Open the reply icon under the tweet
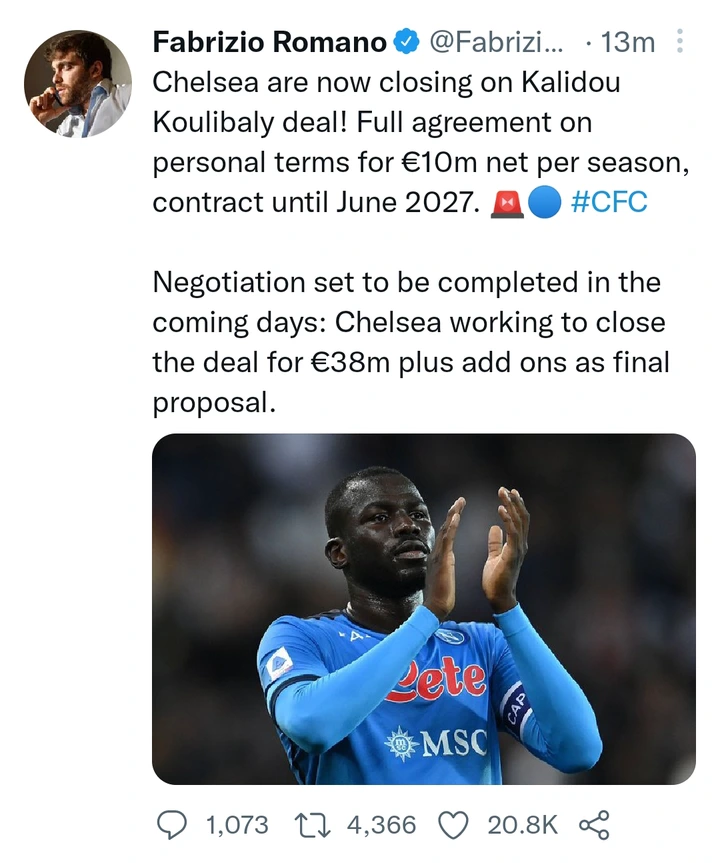The height and width of the screenshot is (863, 720). (173, 825)
